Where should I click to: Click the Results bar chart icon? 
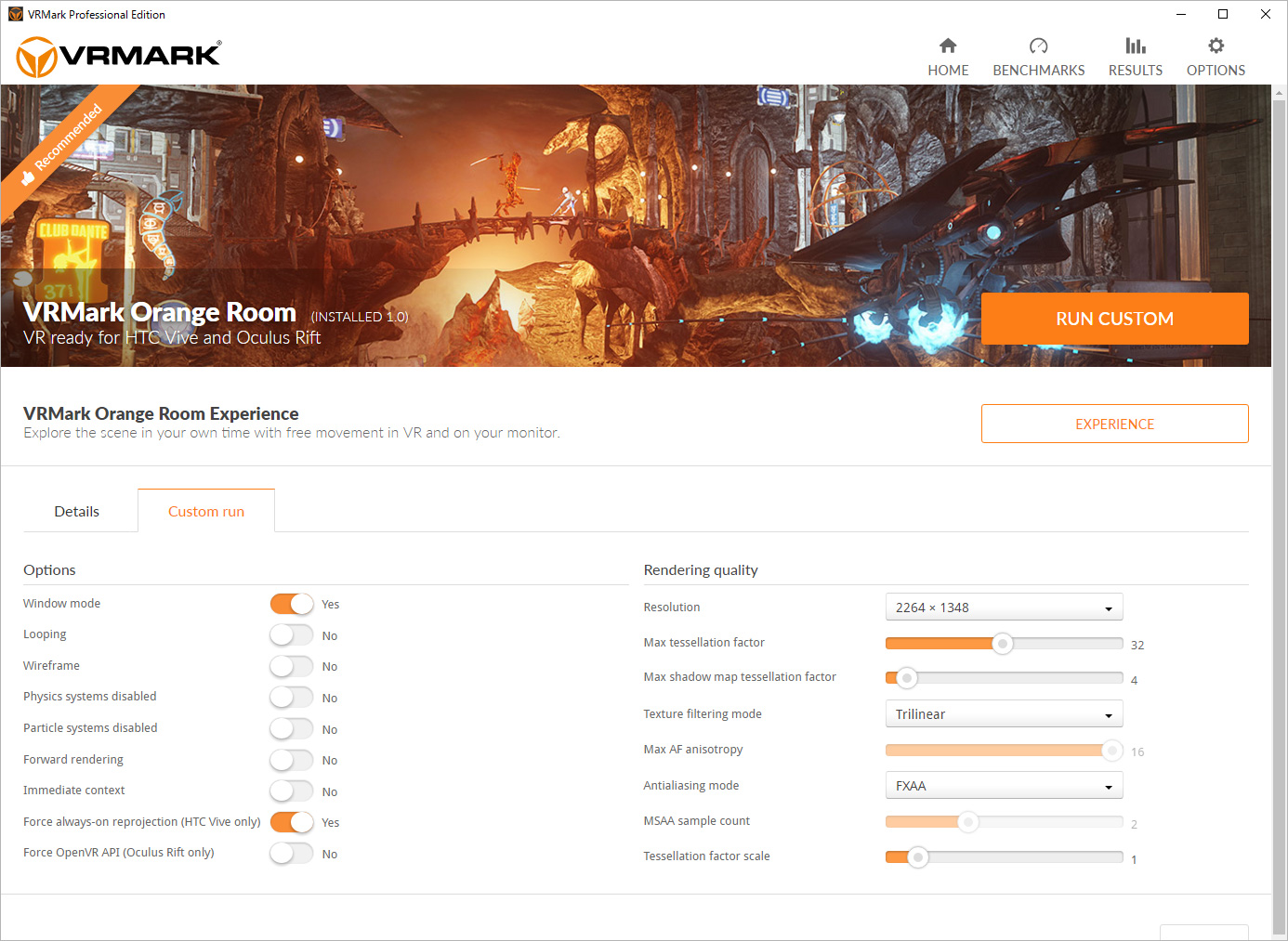pyautogui.click(x=1136, y=46)
